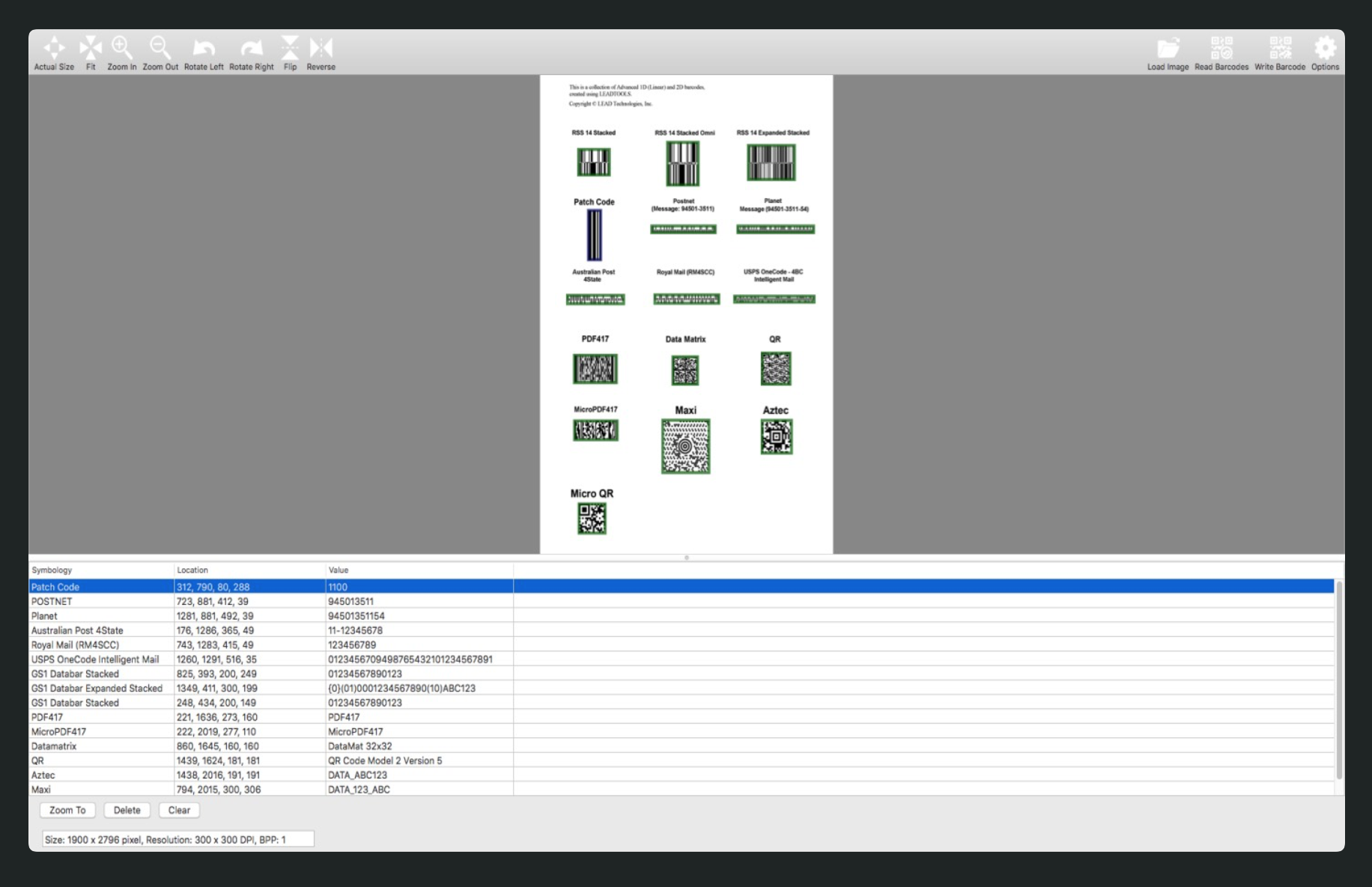Image resolution: width=1372 pixels, height=887 pixels.
Task: Click the Write Barcode icon
Action: (x=1280, y=48)
